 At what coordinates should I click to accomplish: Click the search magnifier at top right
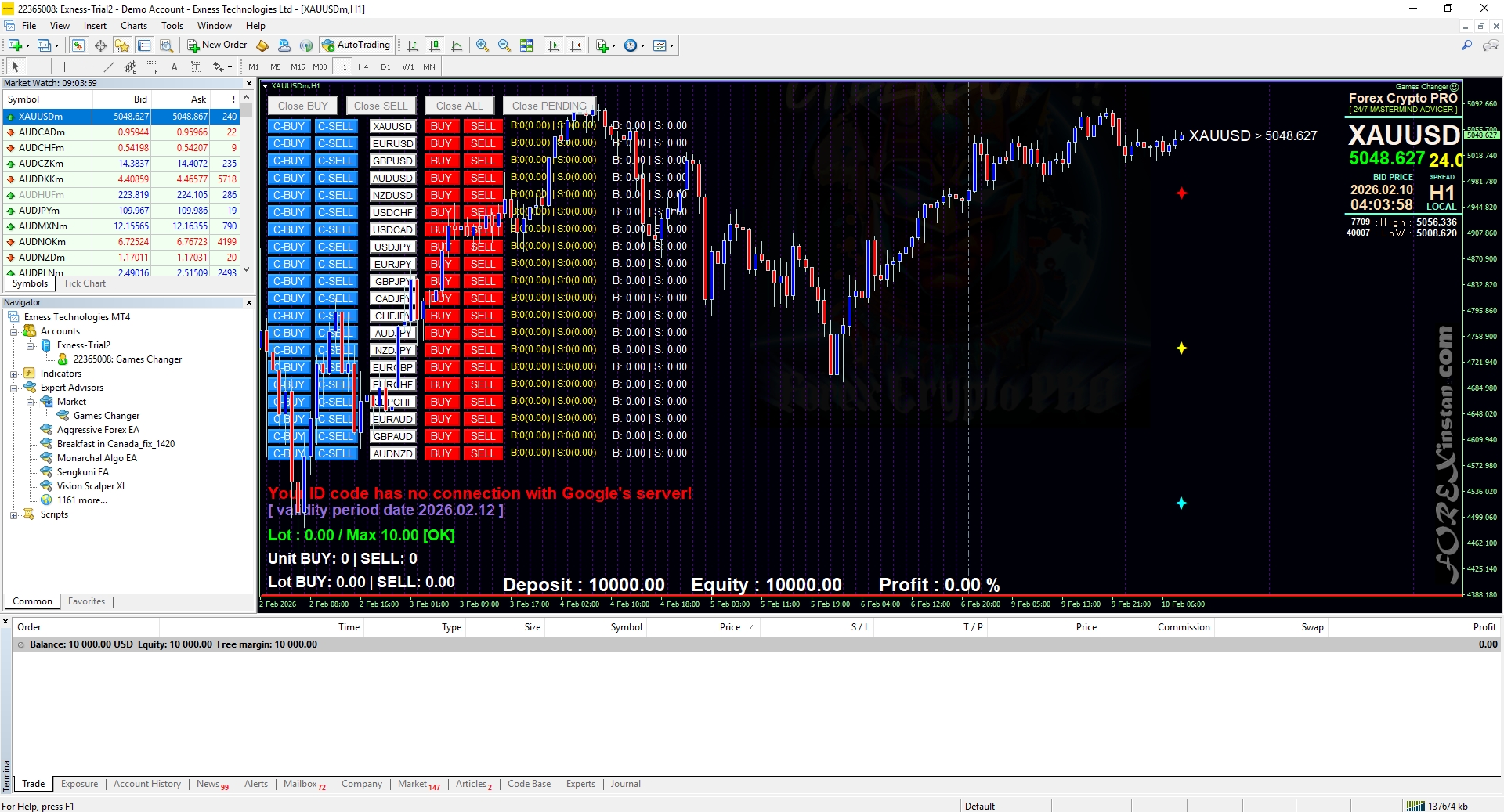(1466, 45)
